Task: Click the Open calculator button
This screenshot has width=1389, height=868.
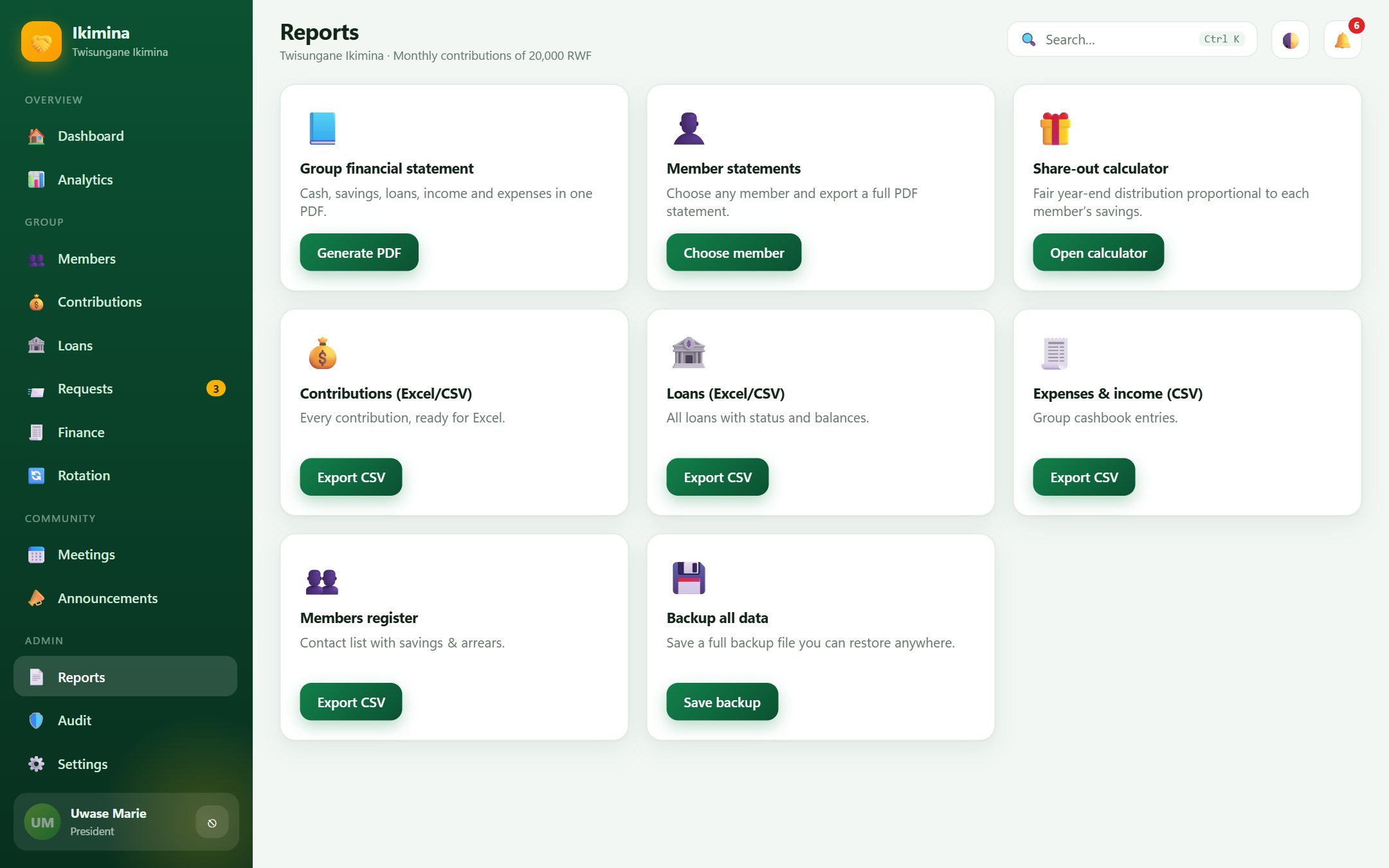Action: coord(1098,253)
